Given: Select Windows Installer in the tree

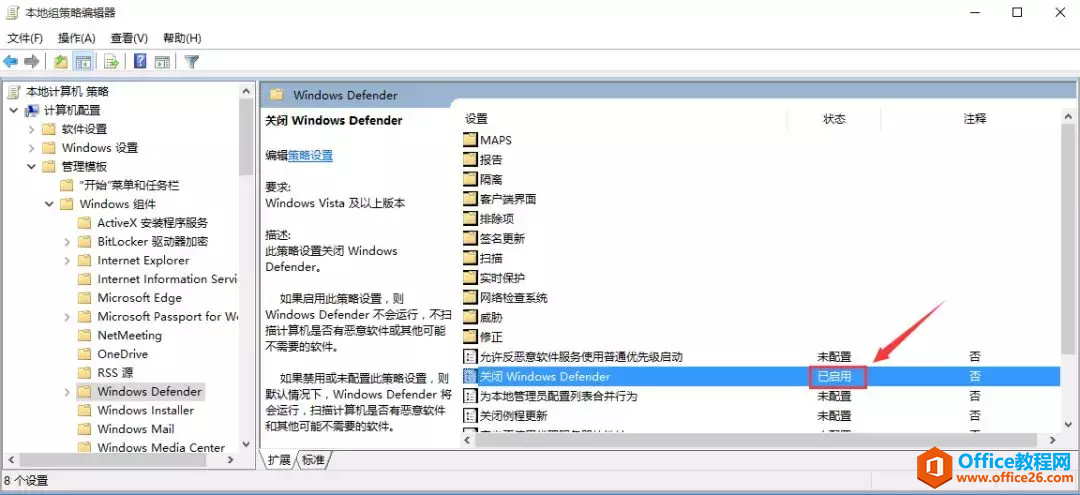Looking at the screenshot, I should pos(145,410).
